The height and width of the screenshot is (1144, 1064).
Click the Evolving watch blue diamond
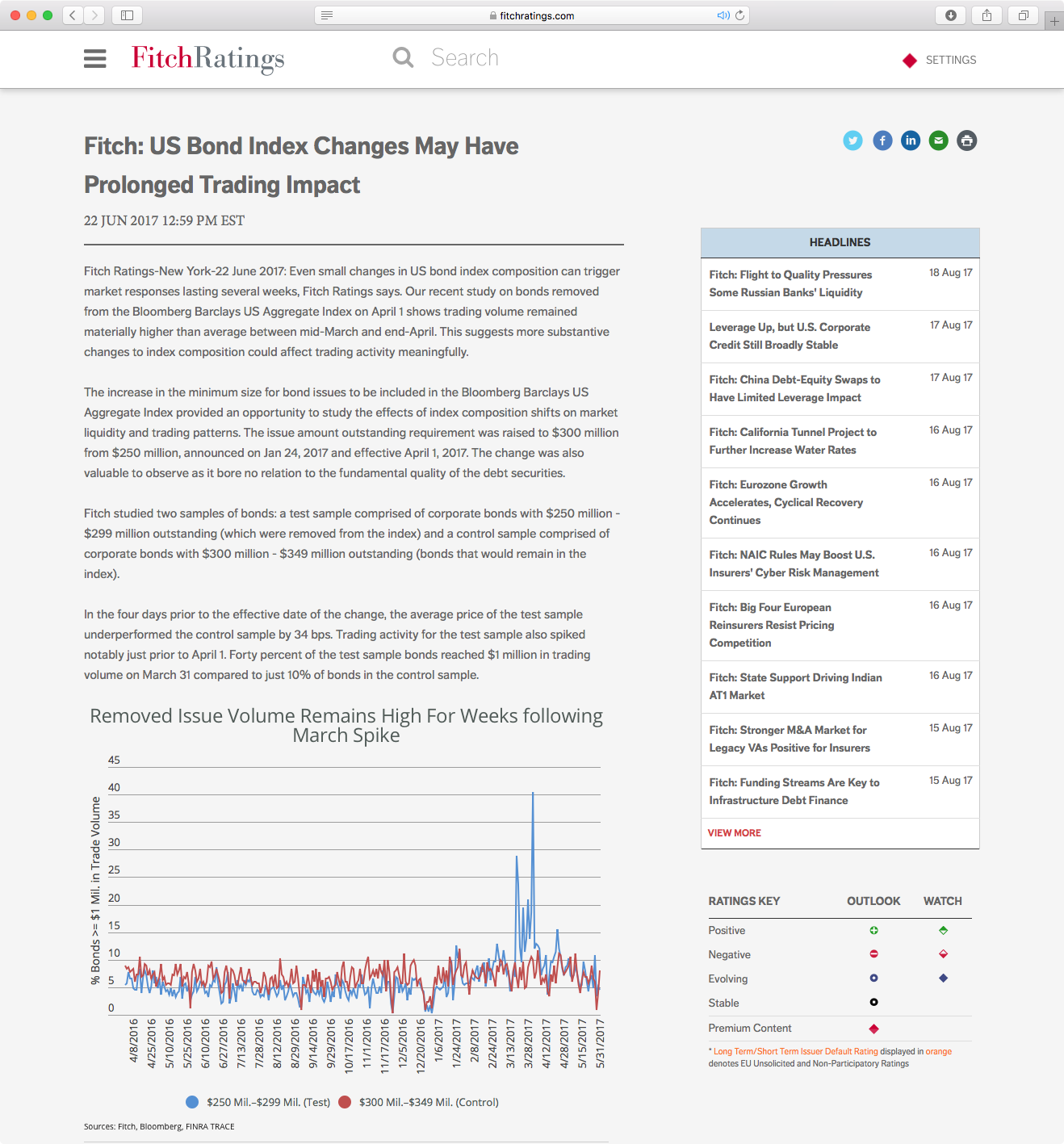[943, 978]
